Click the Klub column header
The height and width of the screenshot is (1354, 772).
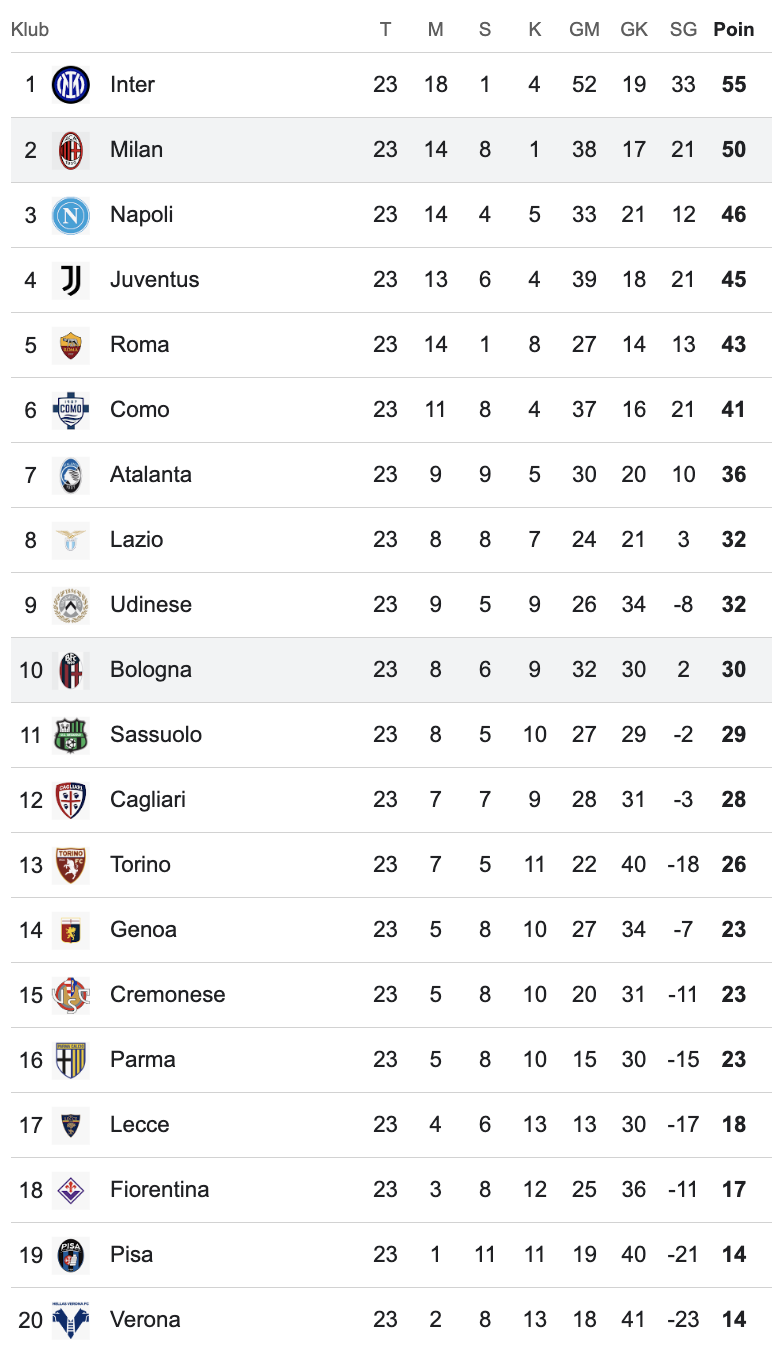pos(30,30)
